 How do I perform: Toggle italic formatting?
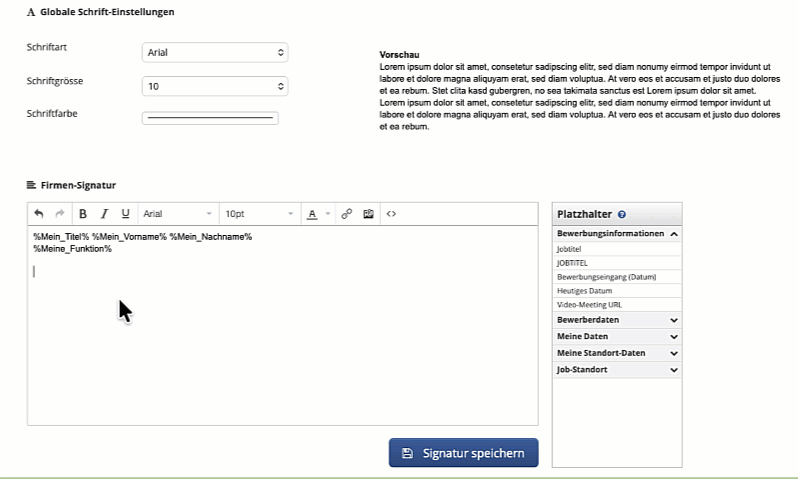click(104, 214)
